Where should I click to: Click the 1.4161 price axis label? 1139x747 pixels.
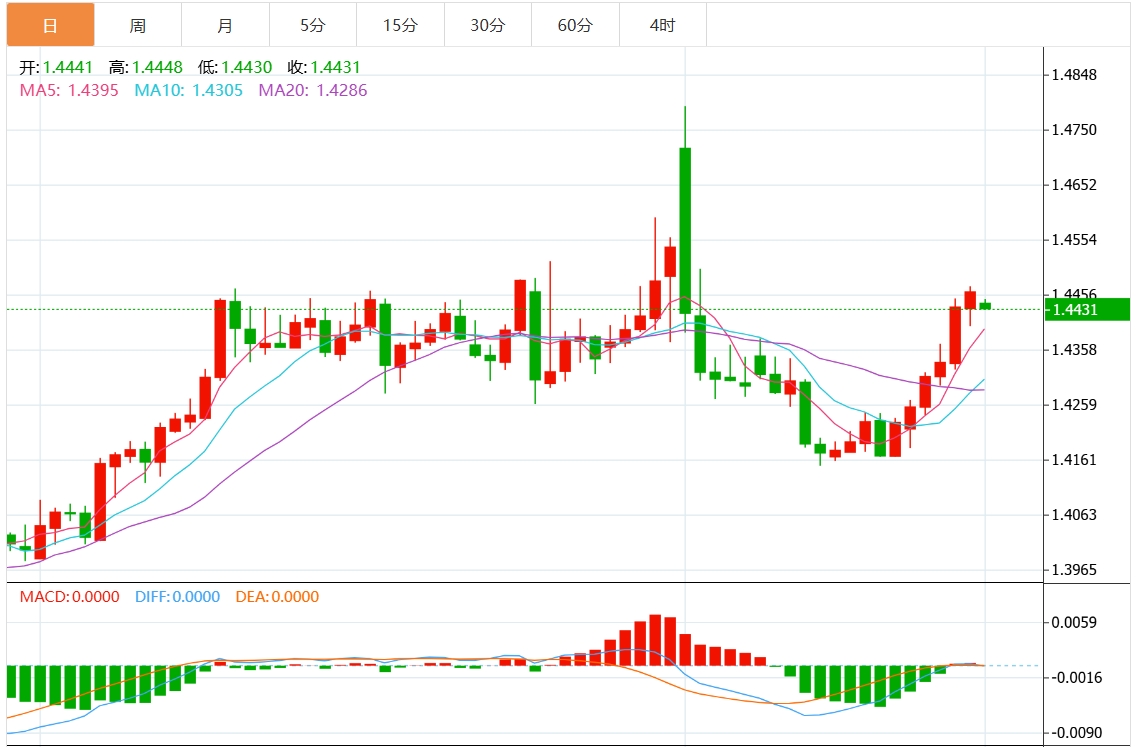1074,460
